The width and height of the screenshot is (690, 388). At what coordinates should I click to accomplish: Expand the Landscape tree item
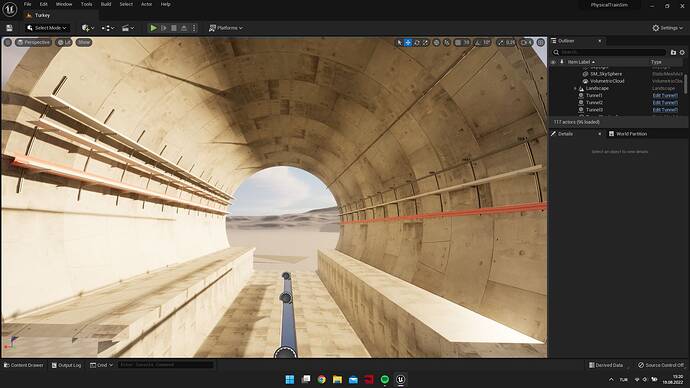pyautogui.click(x=575, y=88)
